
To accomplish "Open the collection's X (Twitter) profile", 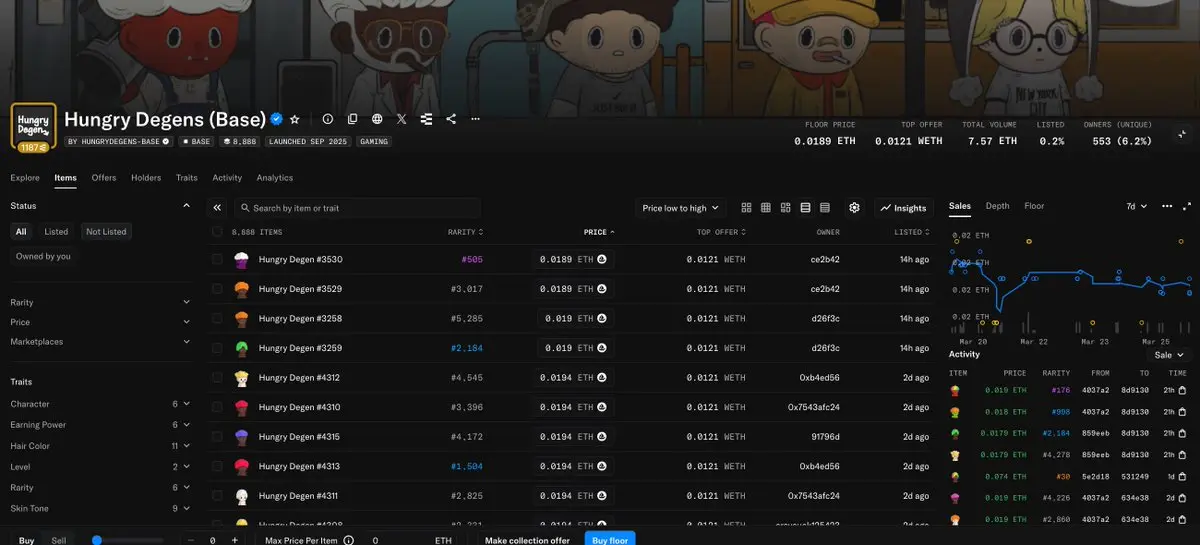I will point(402,119).
